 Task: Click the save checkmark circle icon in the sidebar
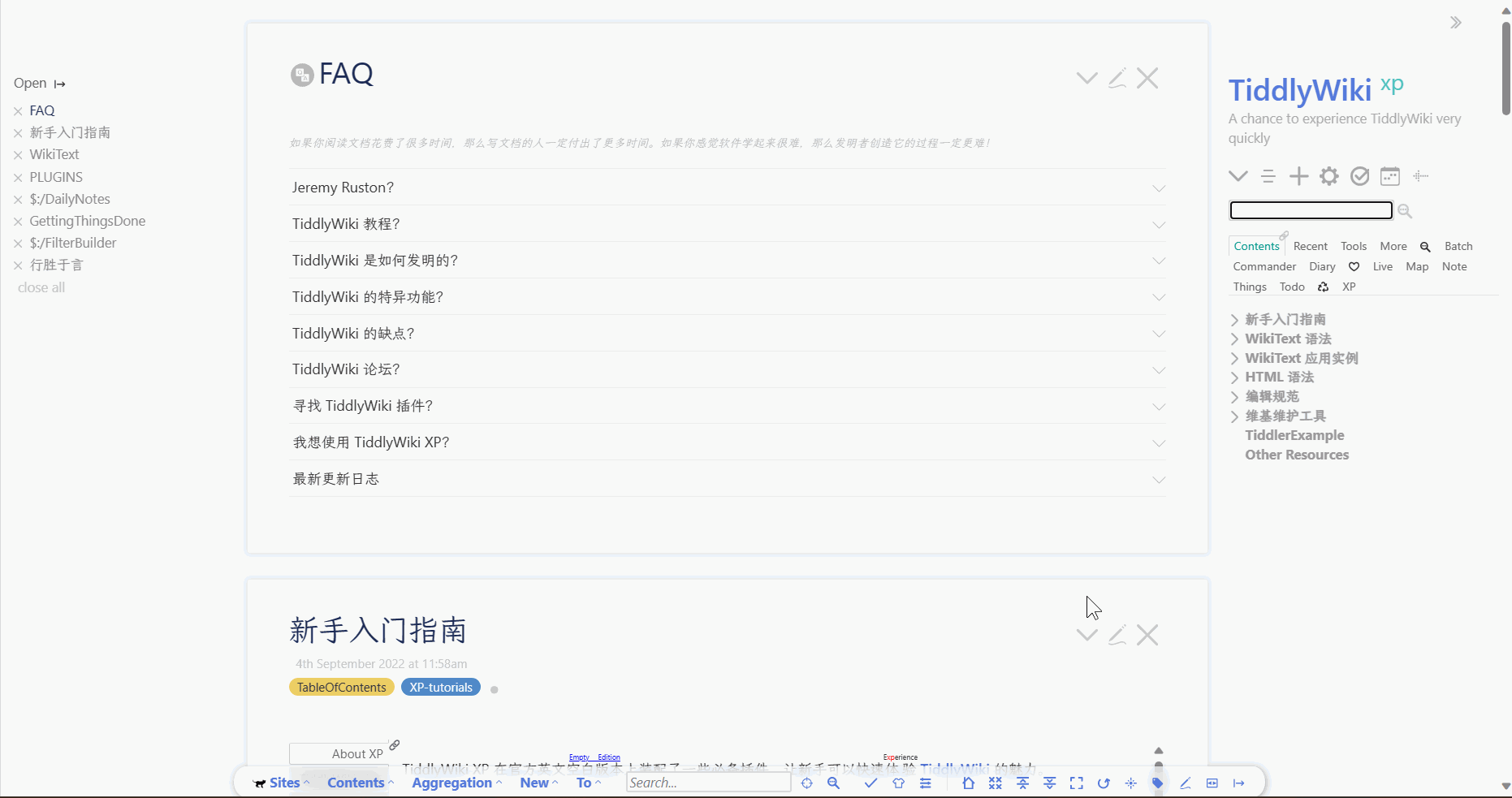(1360, 176)
